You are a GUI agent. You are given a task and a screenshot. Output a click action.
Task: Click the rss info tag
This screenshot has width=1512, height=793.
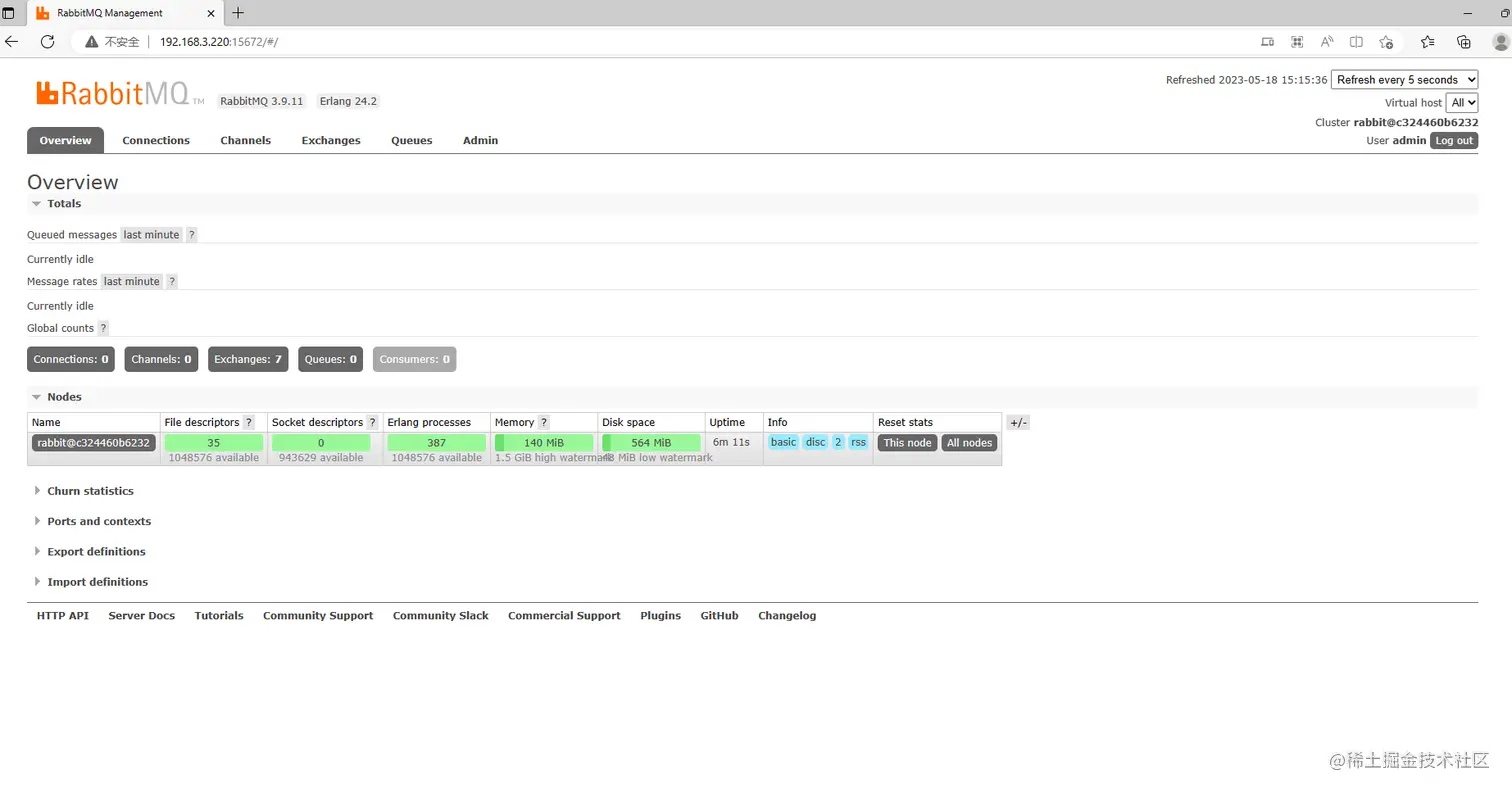(858, 442)
